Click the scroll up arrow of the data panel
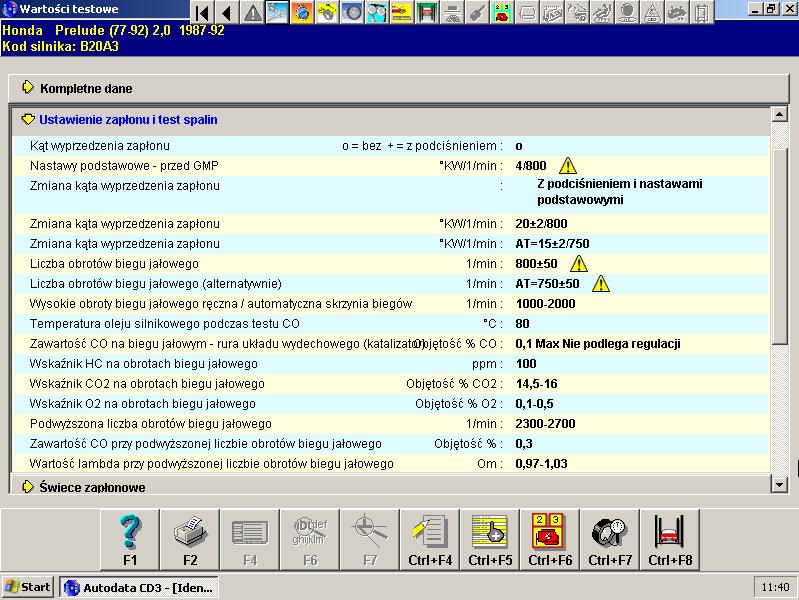Image resolution: width=799 pixels, height=600 pixels. tap(780, 116)
